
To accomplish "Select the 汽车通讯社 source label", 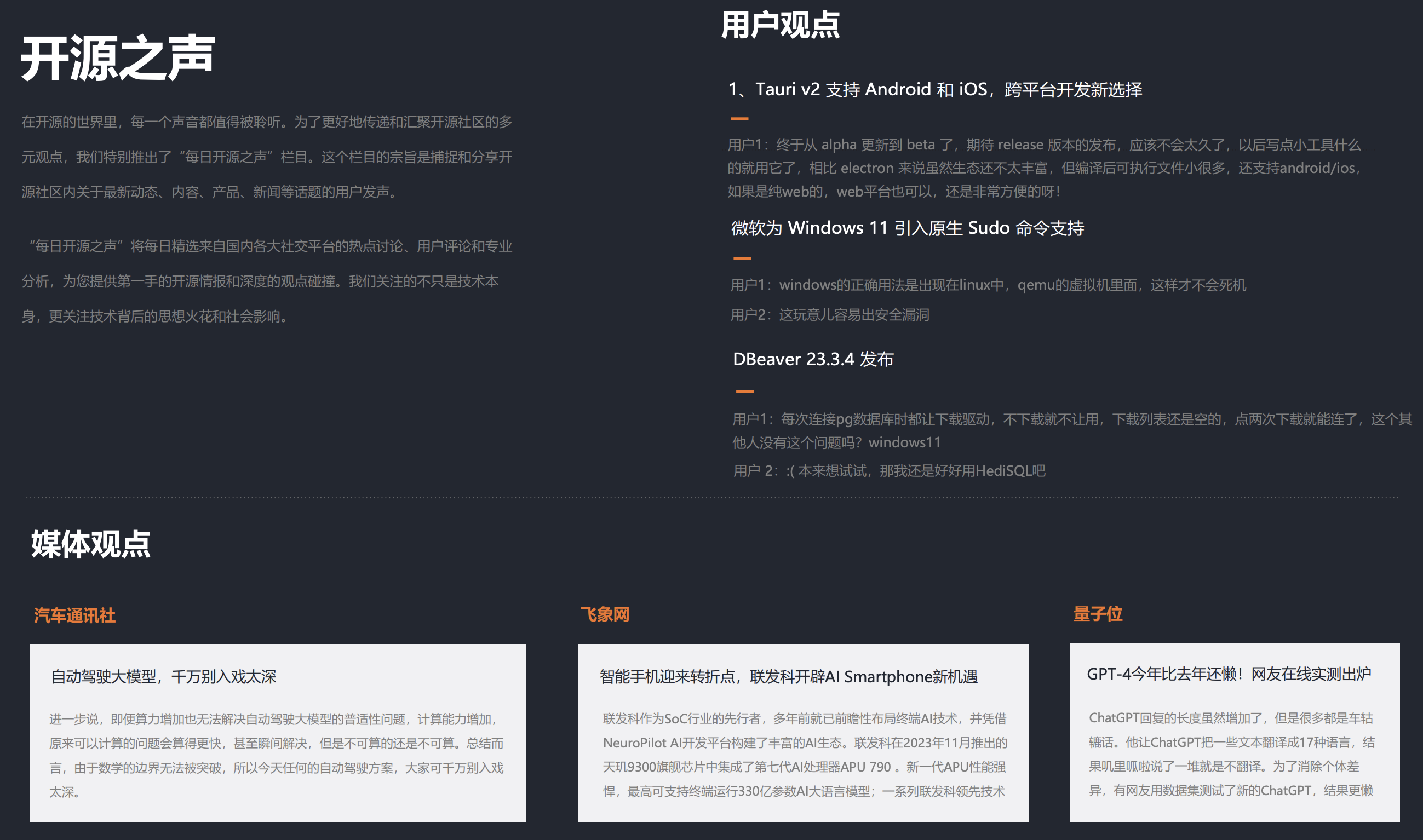I will 74,615.
